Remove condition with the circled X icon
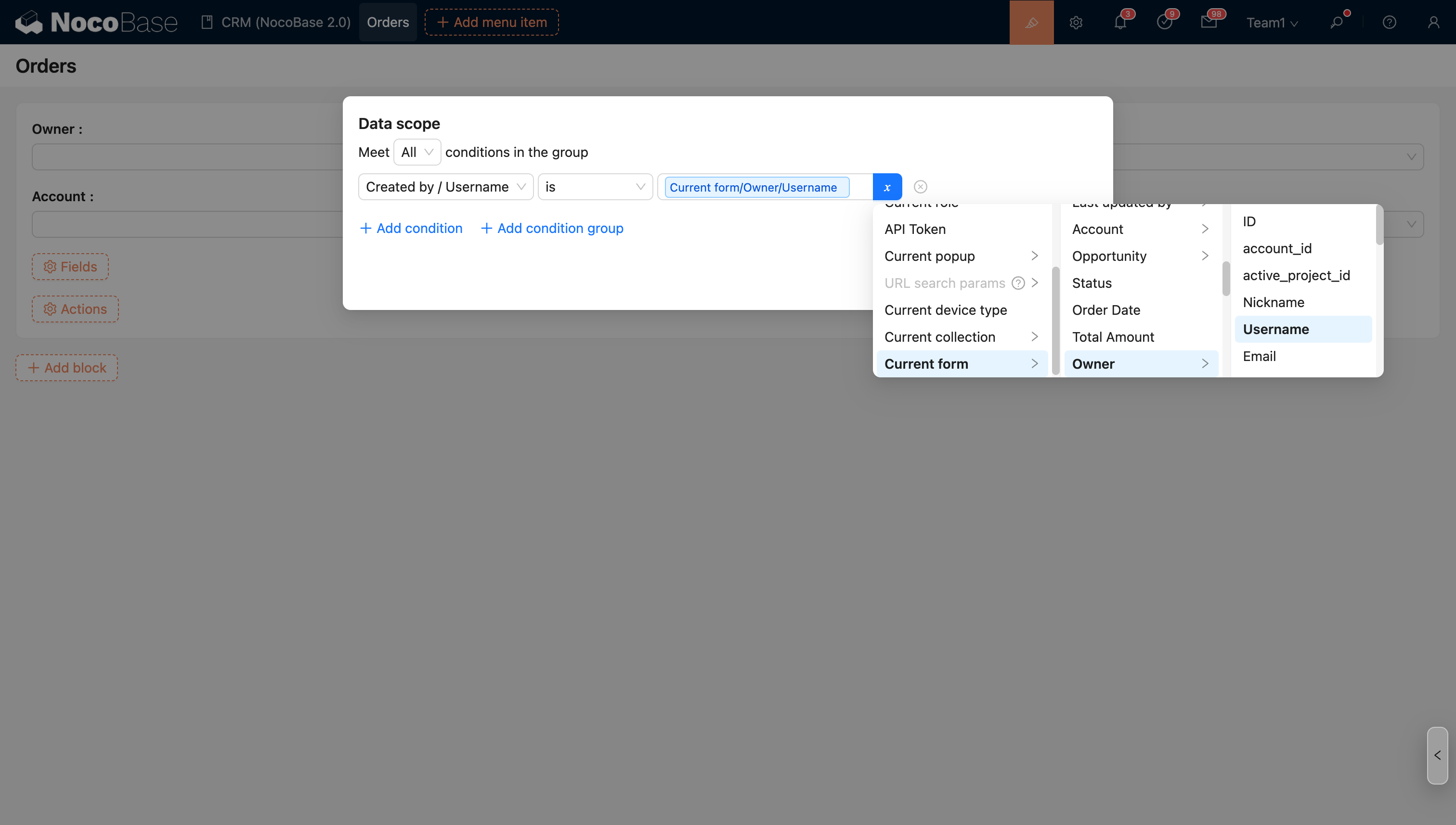The image size is (1456, 825). coord(921,187)
